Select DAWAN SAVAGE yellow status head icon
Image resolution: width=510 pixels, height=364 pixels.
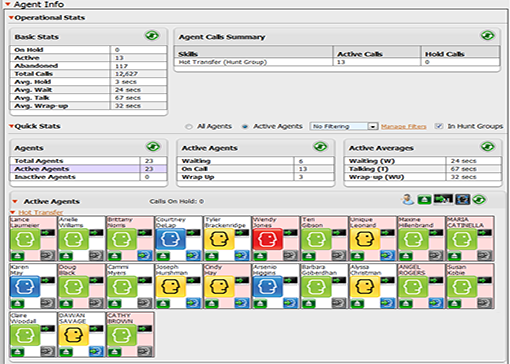[x=74, y=335]
